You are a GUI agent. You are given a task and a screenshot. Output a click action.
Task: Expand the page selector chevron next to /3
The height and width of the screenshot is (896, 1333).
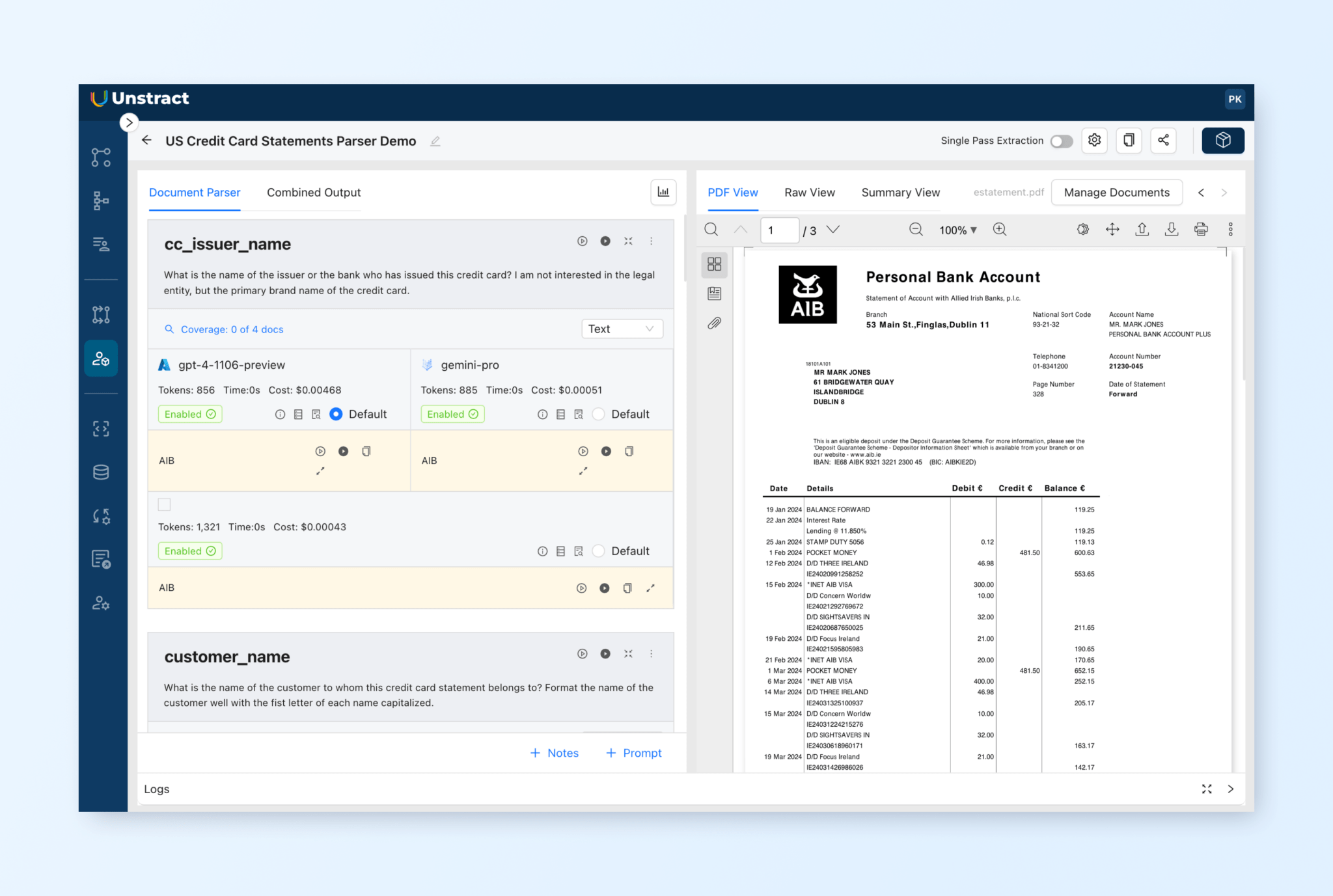pos(834,230)
